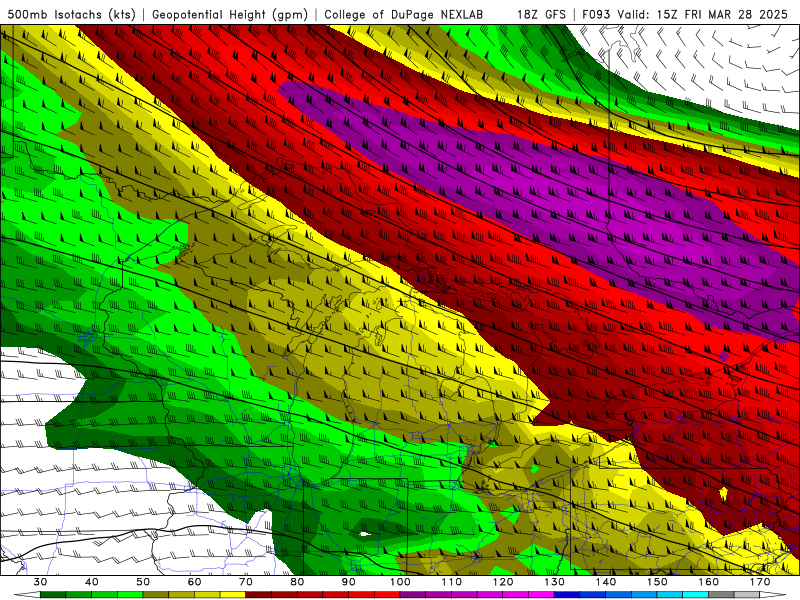Select the darkest green 30-35 kt legend swatch

pos(53,595)
